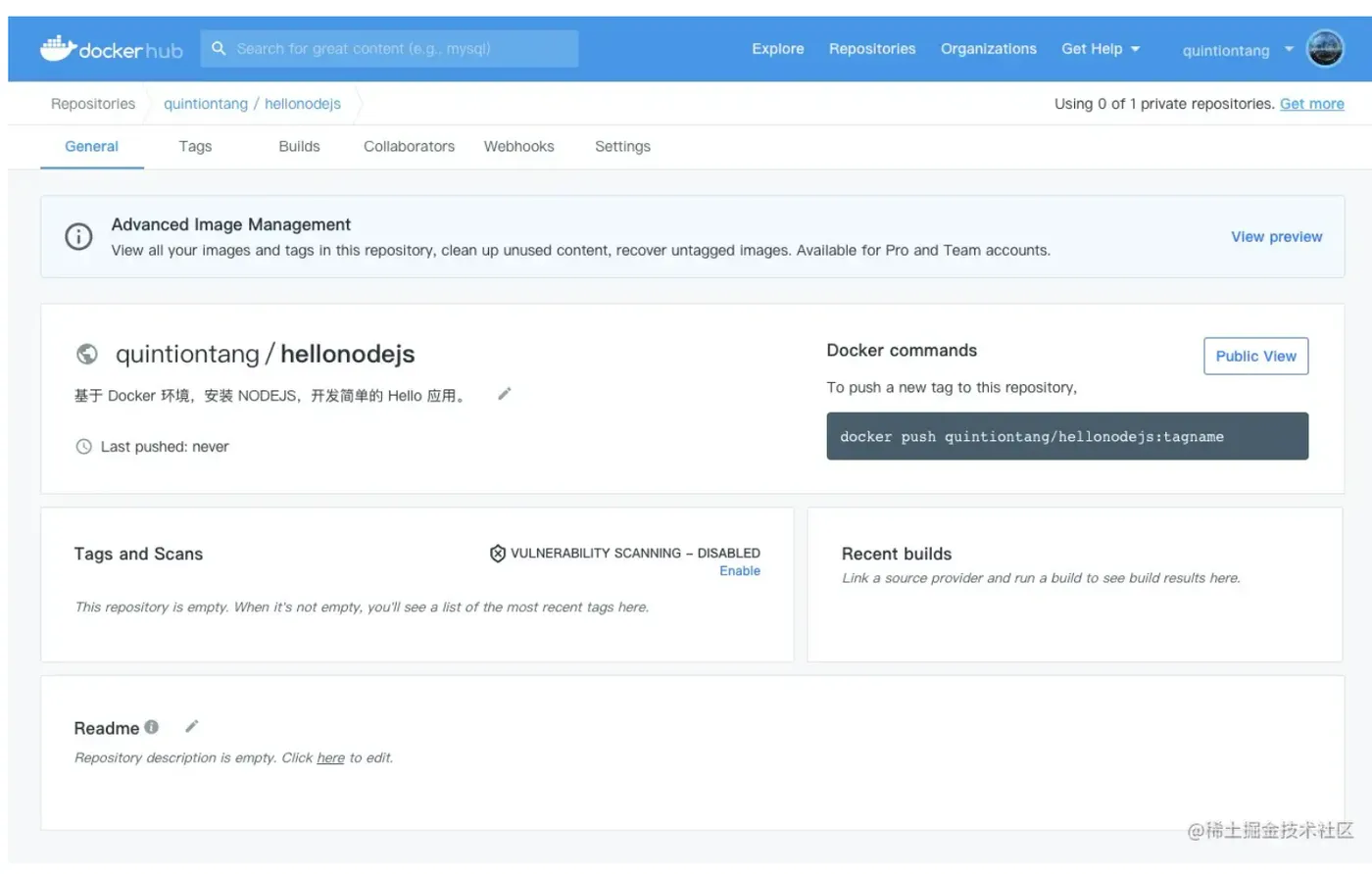The width and height of the screenshot is (1372, 874).
Task: Click the globe icon next to quintiontang/hellonodejs
Action: tap(87, 354)
